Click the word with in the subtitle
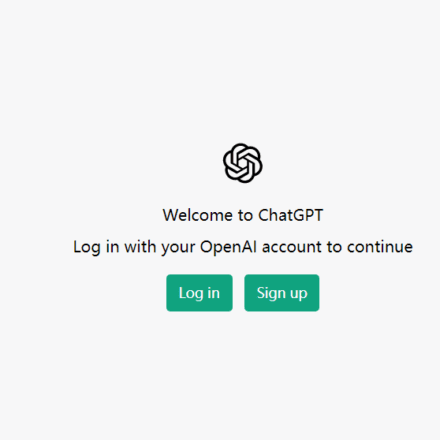Image resolution: width=440 pixels, height=440 pixels. (x=140, y=247)
